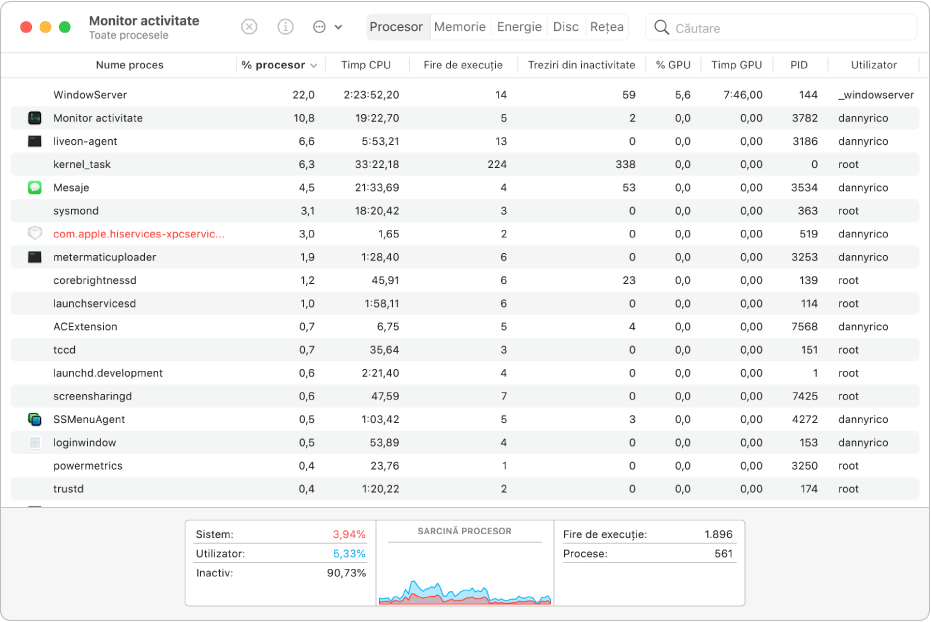This screenshot has width=931, height=622.
Task: Click the magnifying glass search icon
Action: pyautogui.click(x=661, y=27)
